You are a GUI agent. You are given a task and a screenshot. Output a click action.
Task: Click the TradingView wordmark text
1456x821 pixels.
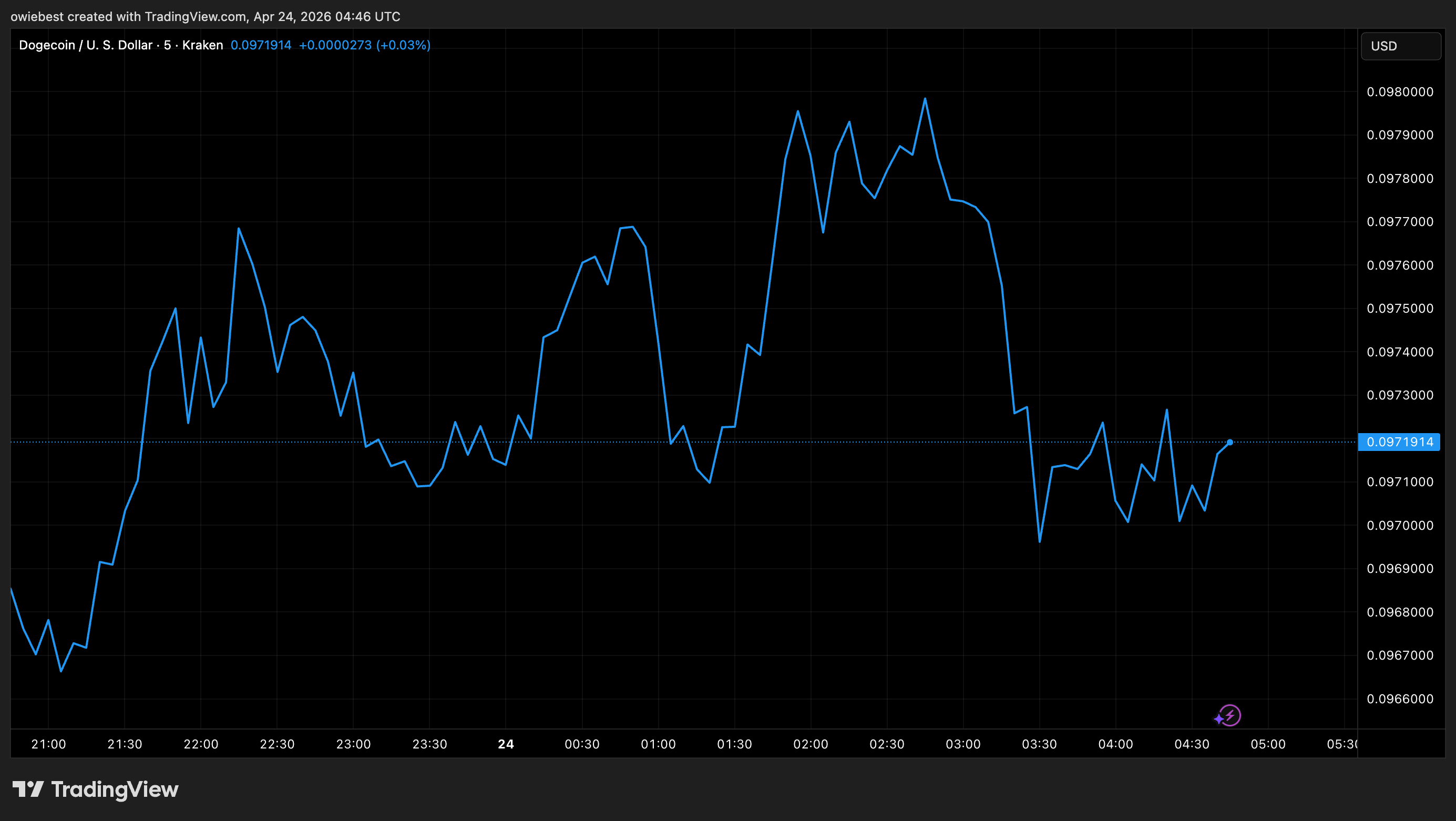(x=115, y=789)
